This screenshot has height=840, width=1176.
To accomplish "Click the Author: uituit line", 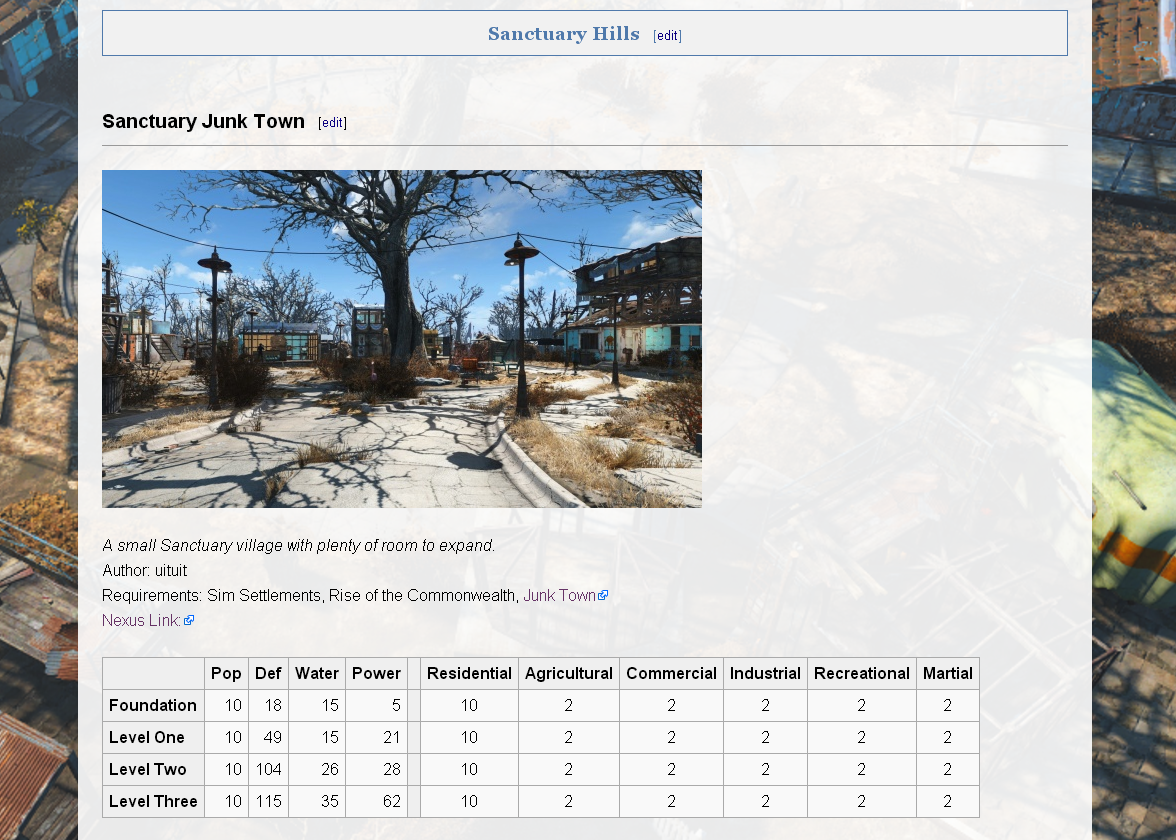I will [145, 571].
